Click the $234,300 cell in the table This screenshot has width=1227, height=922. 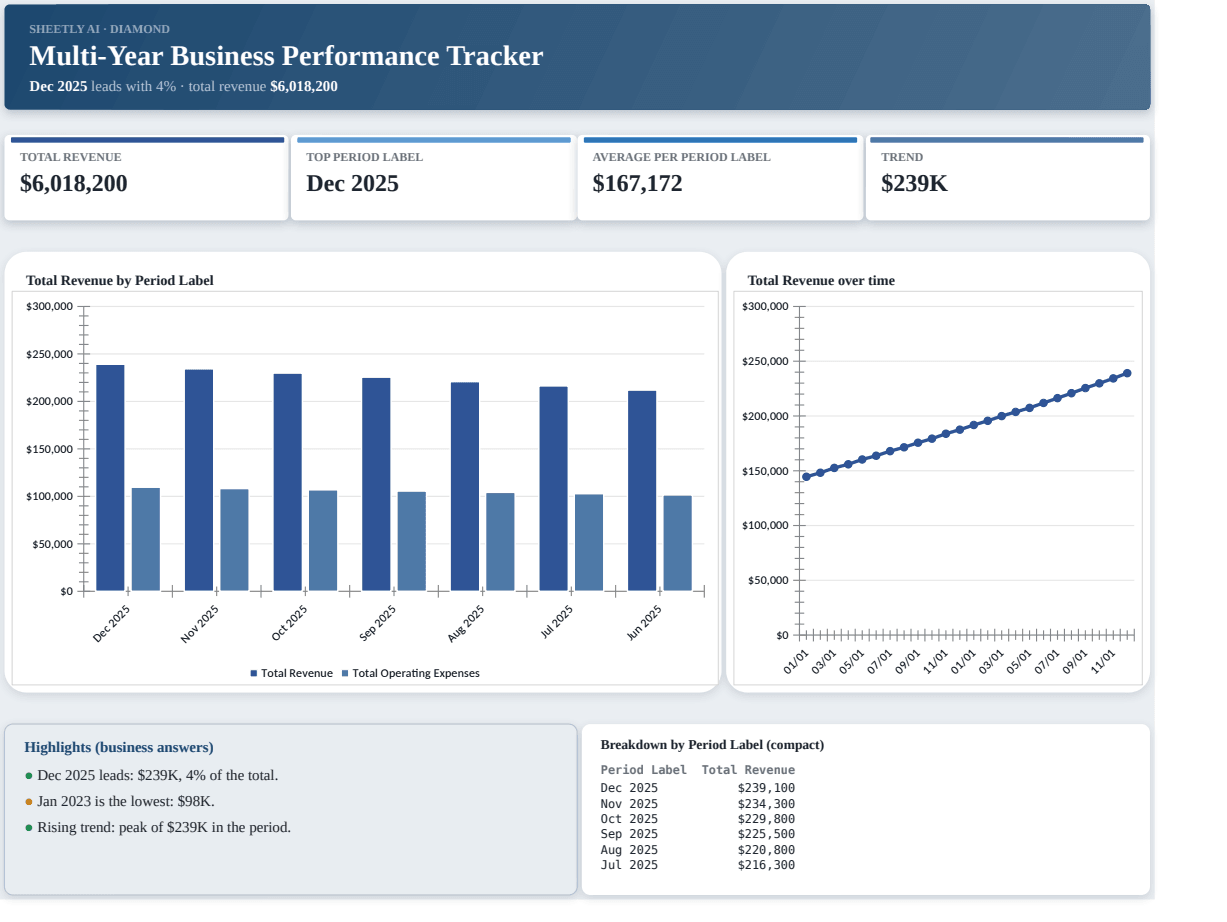[x=766, y=804]
